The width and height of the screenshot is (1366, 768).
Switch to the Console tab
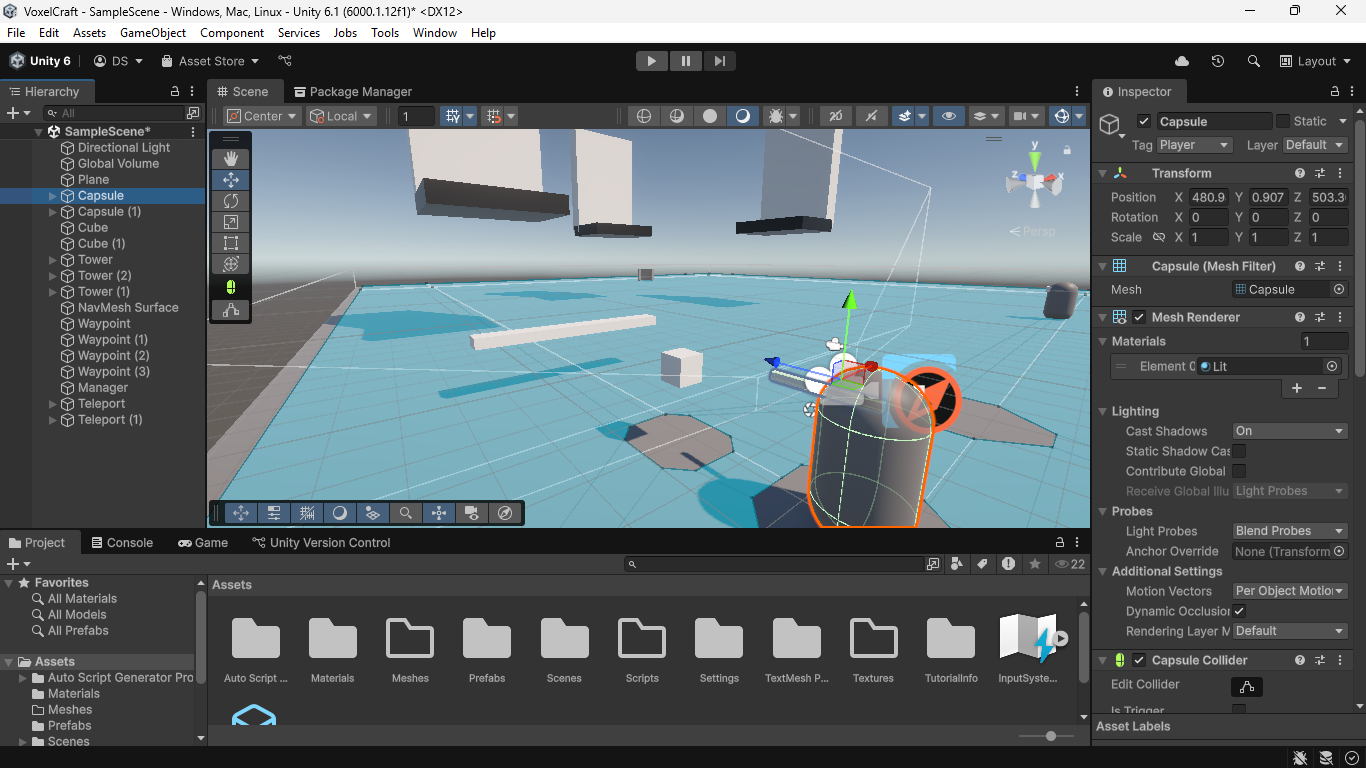click(122, 543)
